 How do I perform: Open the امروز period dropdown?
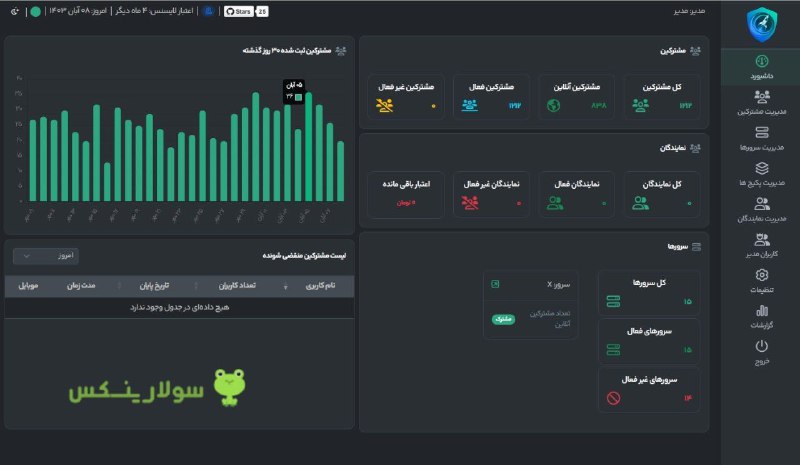pos(46,256)
